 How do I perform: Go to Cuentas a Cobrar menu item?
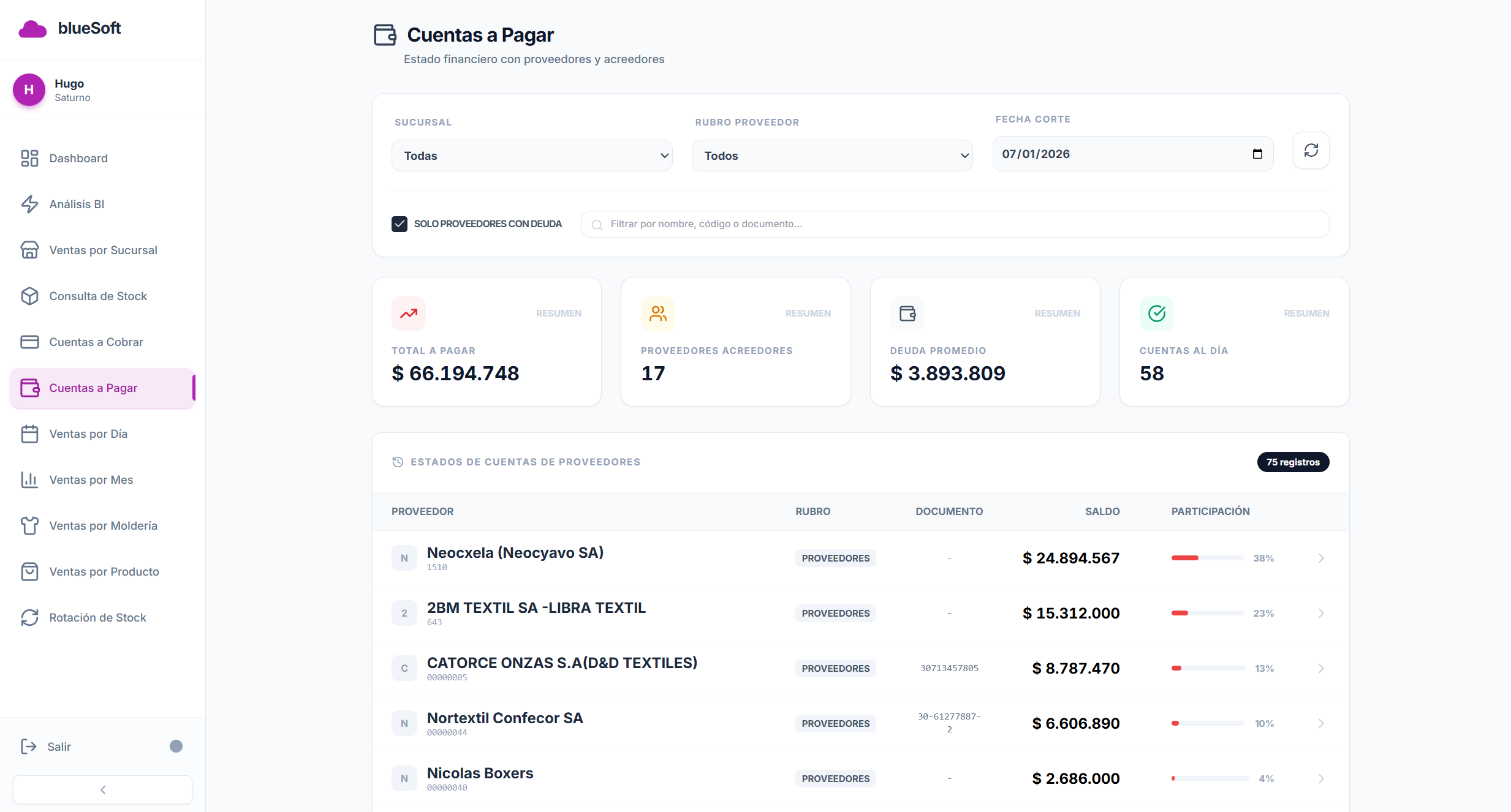tap(96, 342)
